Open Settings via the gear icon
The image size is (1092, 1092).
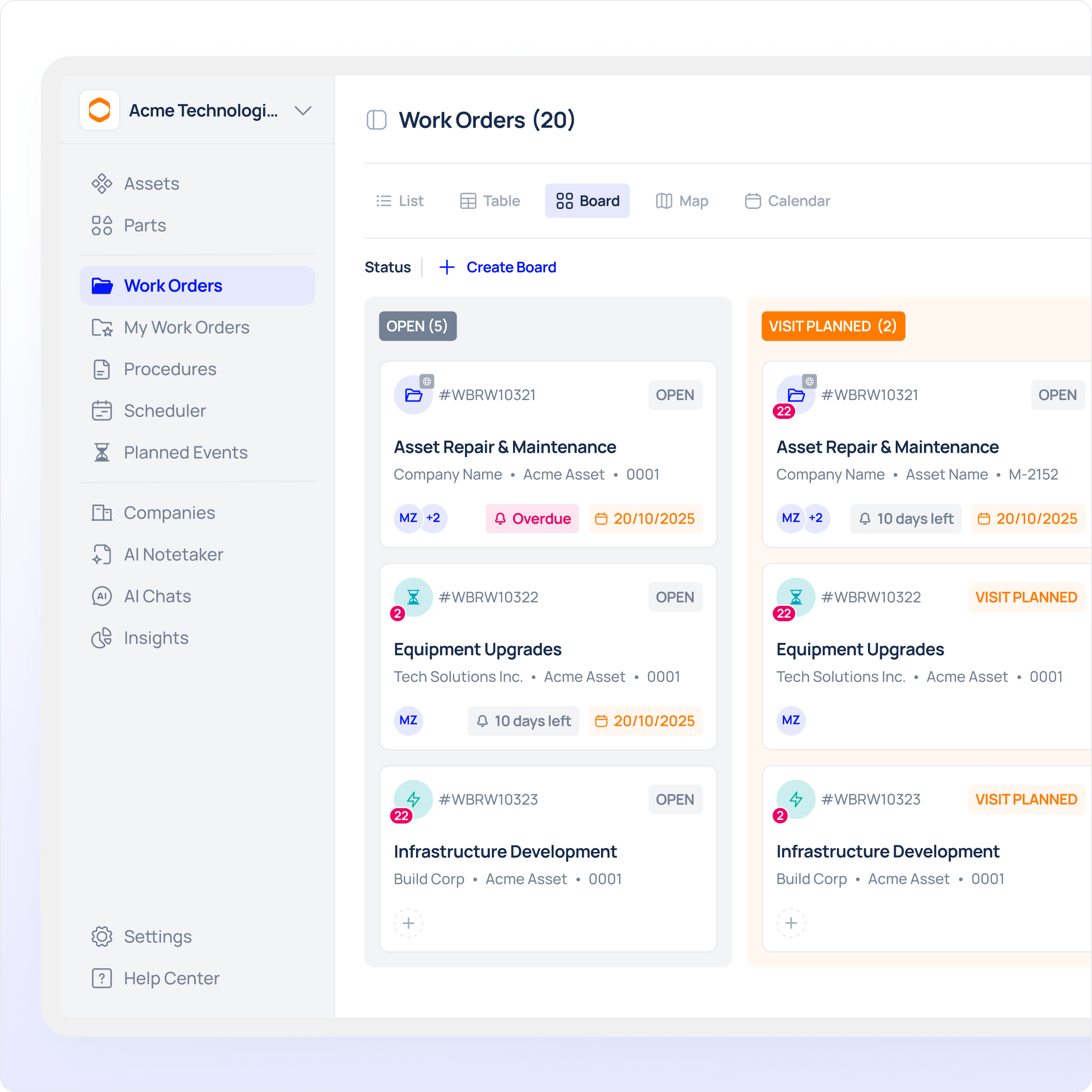(102, 937)
